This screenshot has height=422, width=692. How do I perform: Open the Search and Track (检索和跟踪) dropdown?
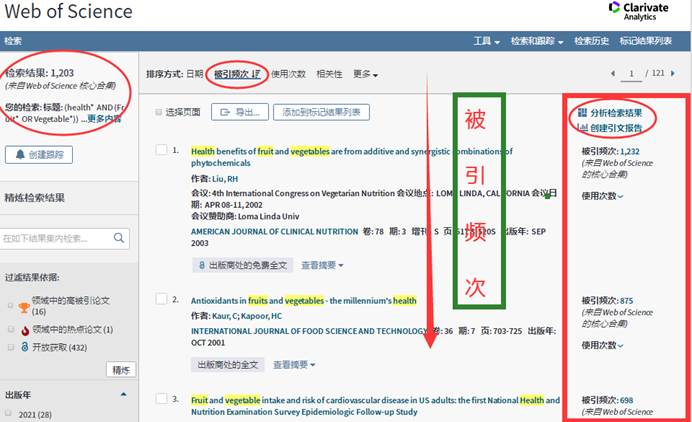[x=537, y=41]
